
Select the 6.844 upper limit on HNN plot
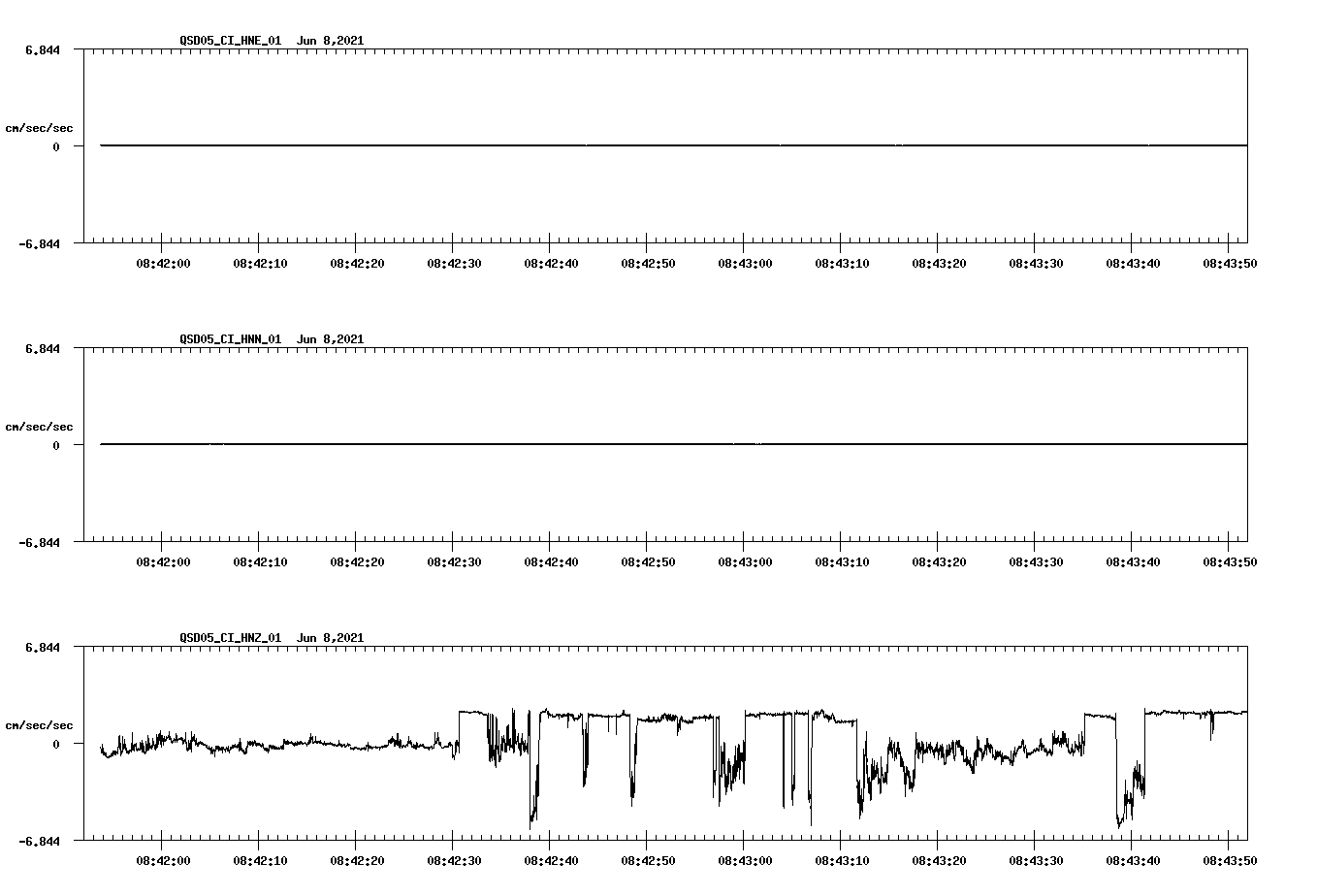(44, 348)
